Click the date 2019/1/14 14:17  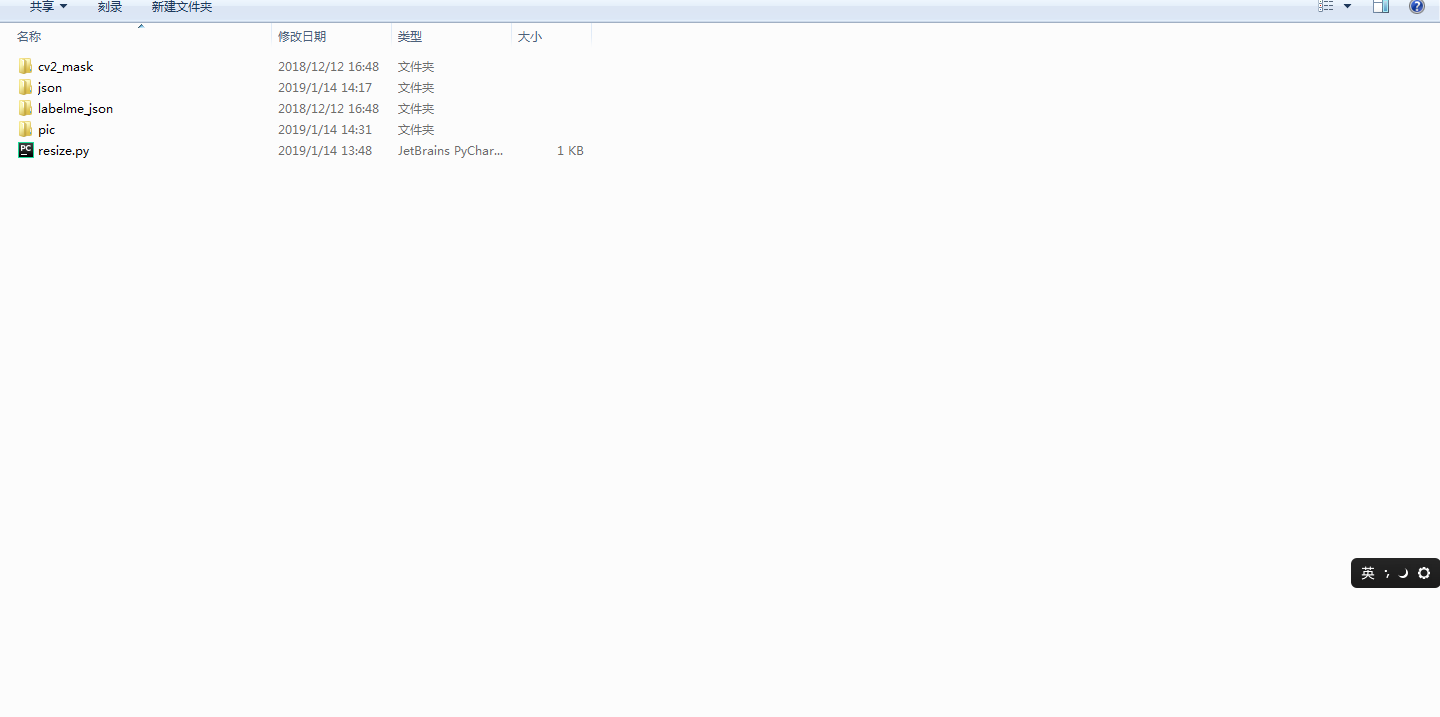[x=325, y=88]
